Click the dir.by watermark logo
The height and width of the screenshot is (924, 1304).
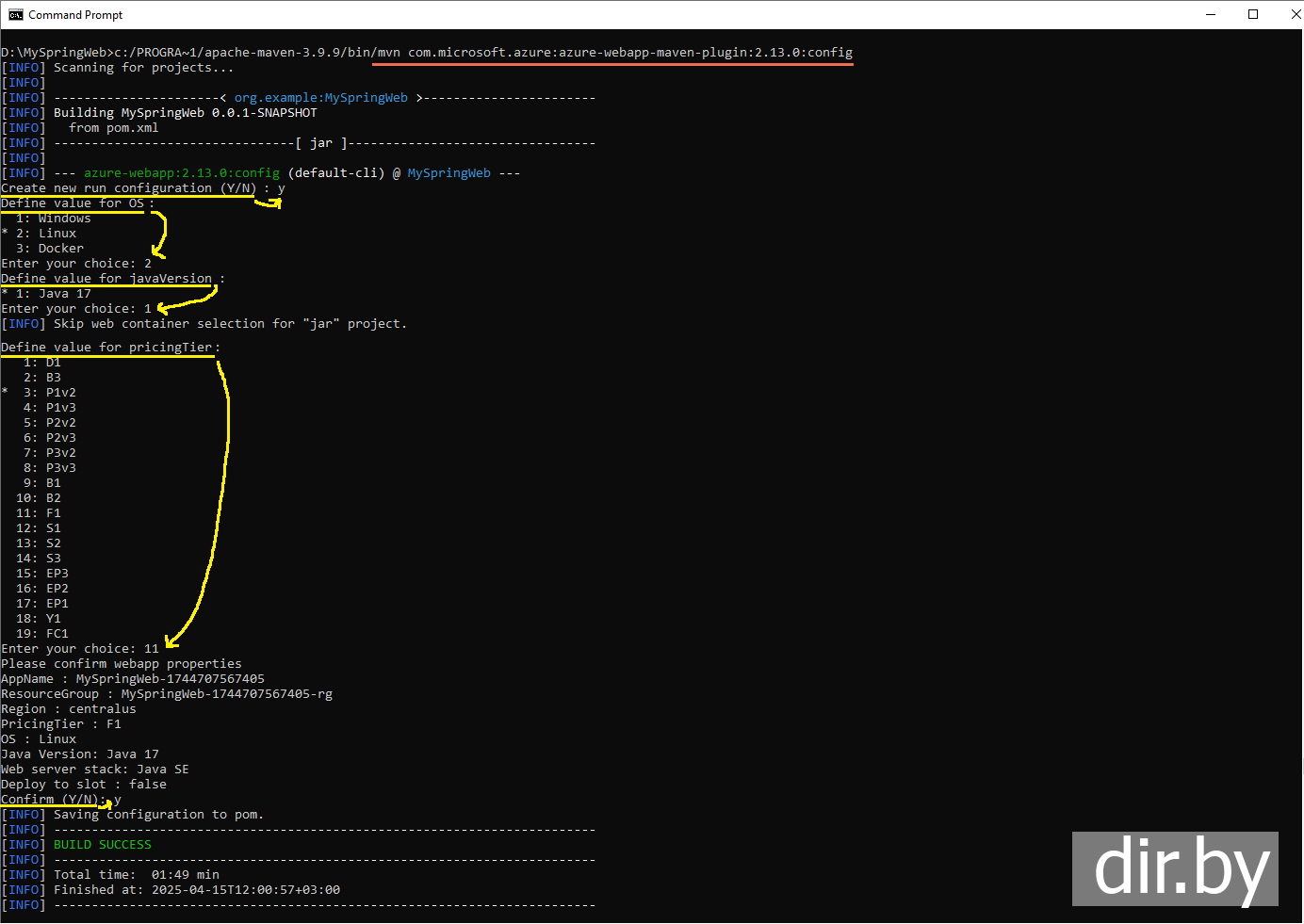coord(1175,868)
